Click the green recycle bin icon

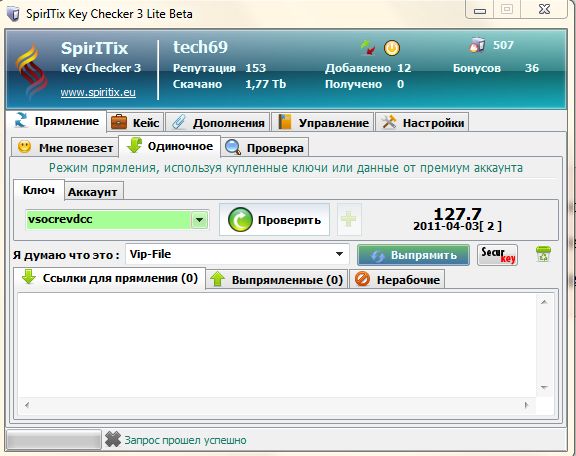(543, 254)
